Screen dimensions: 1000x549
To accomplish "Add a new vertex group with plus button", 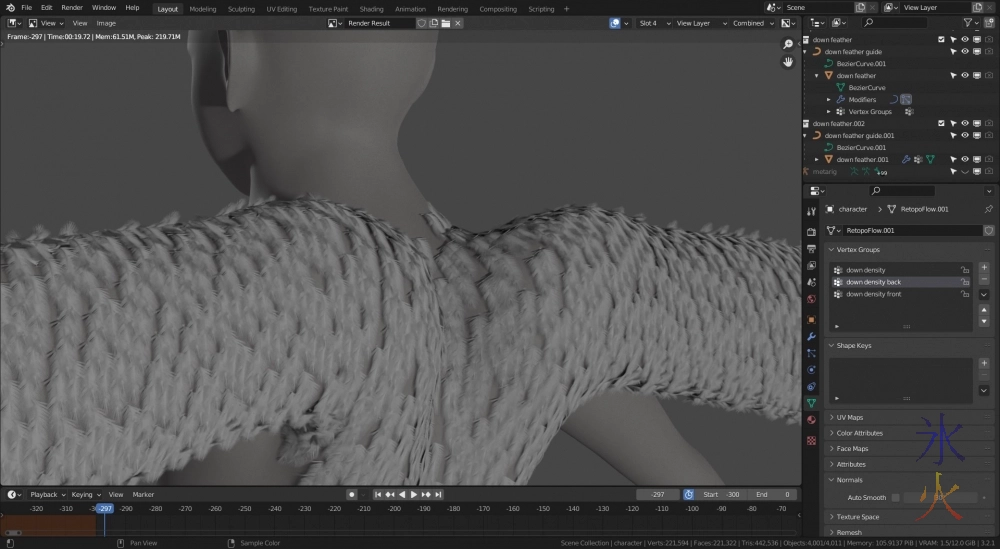I will 984,268.
